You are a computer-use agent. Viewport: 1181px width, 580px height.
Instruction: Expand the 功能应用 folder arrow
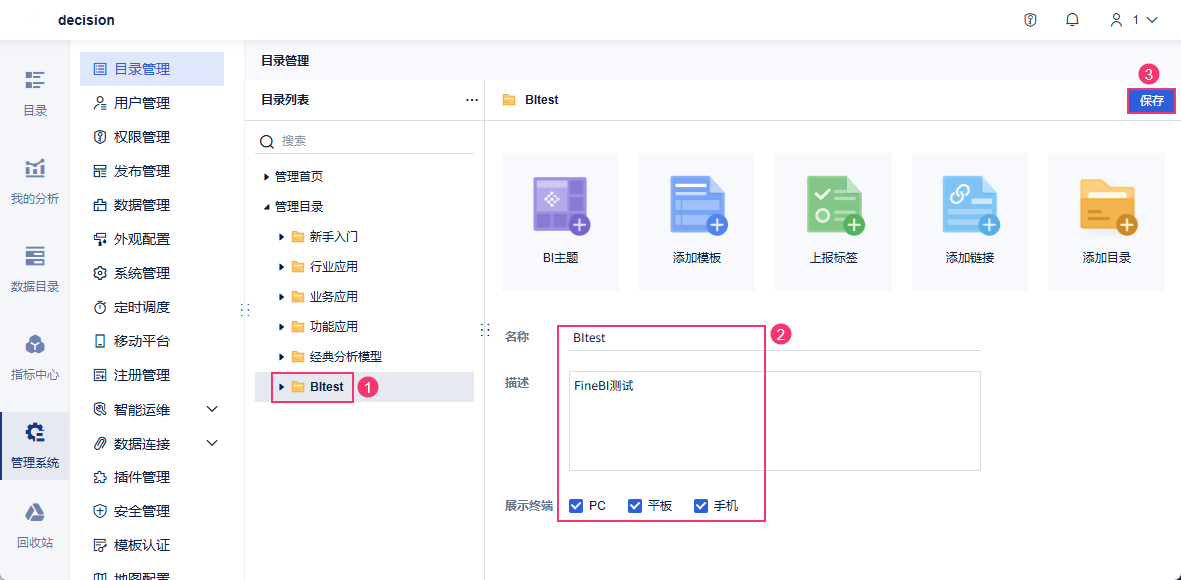281,327
